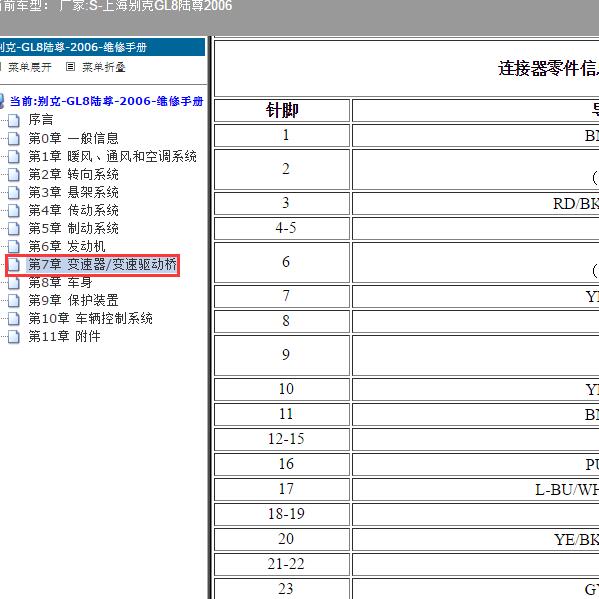This screenshot has width=599, height=599.
Task: Click pin cell 20
Action: point(282,539)
